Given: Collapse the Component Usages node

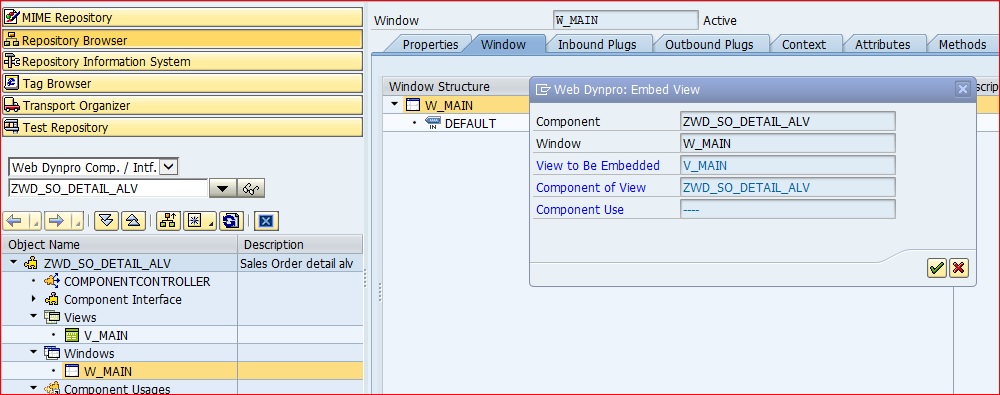Looking at the screenshot, I should (34, 388).
